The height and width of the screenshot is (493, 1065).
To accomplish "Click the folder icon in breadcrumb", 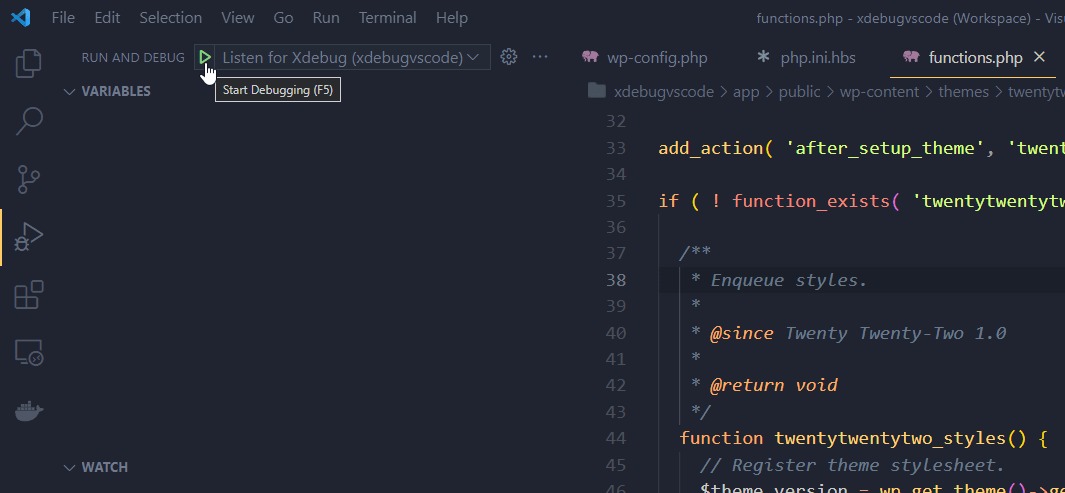I will click(597, 91).
